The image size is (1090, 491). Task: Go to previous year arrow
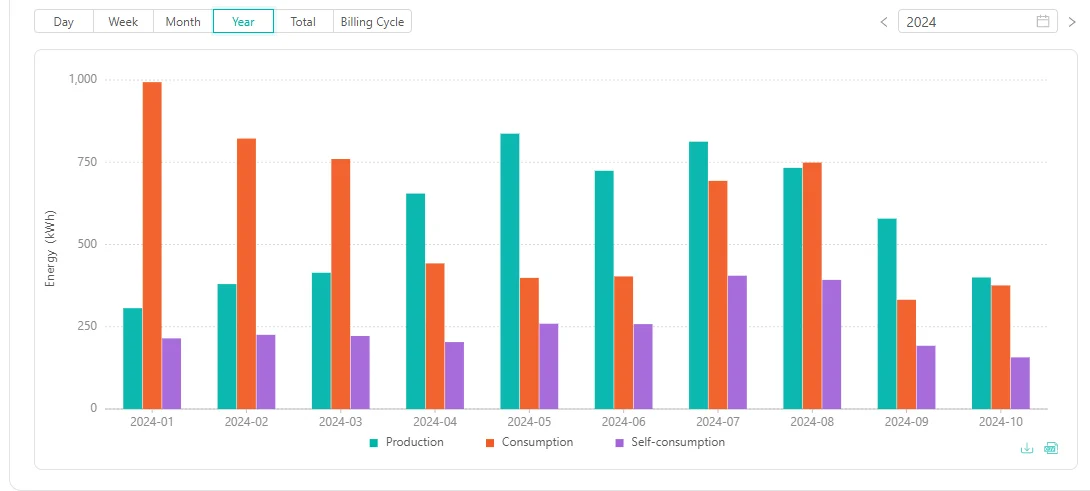click(x=884, y=22)
